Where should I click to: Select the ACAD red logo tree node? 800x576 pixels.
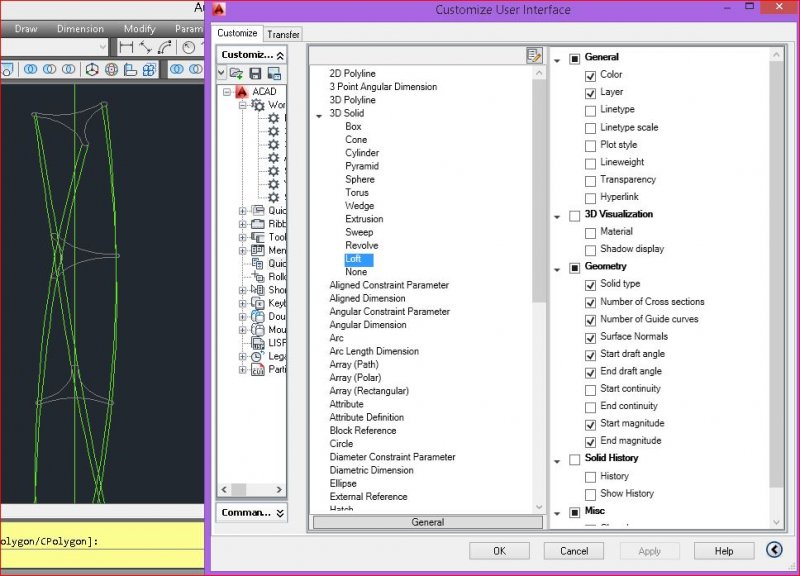tap(241, 91)
